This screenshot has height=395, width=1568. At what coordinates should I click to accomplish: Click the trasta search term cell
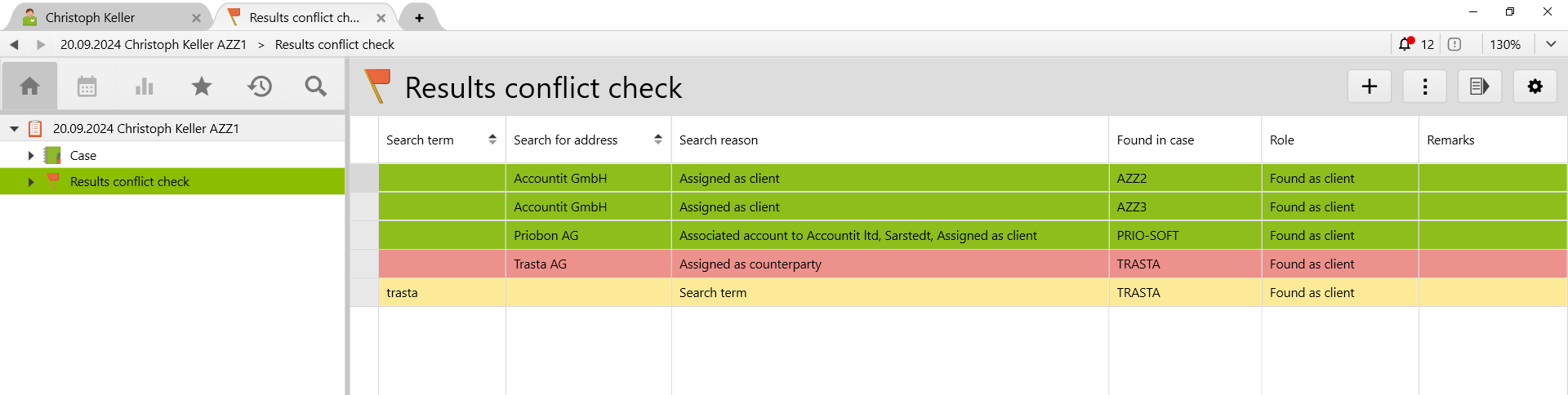[x=442, y=292]
